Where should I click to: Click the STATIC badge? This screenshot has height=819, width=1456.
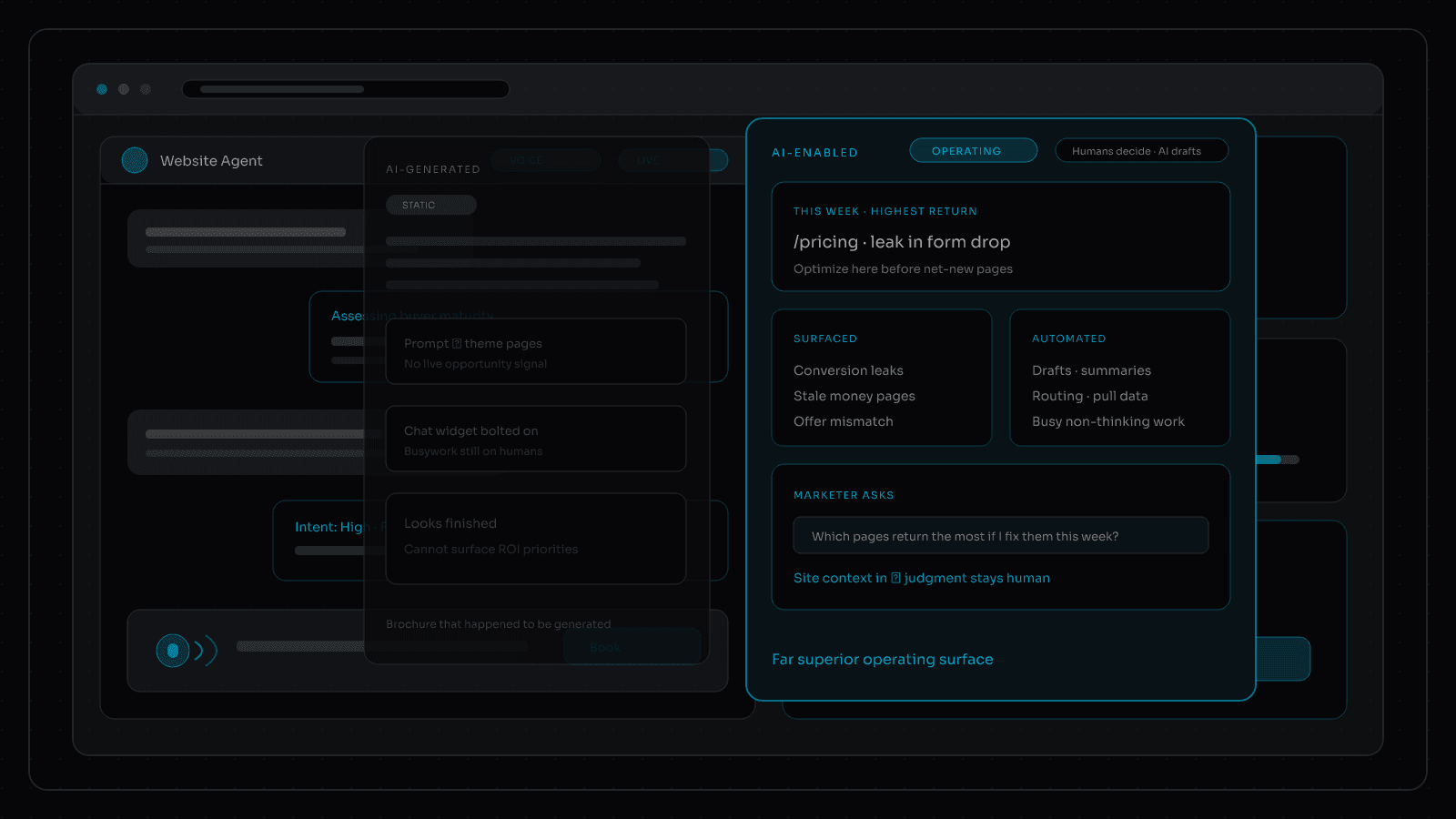point(431,205)
